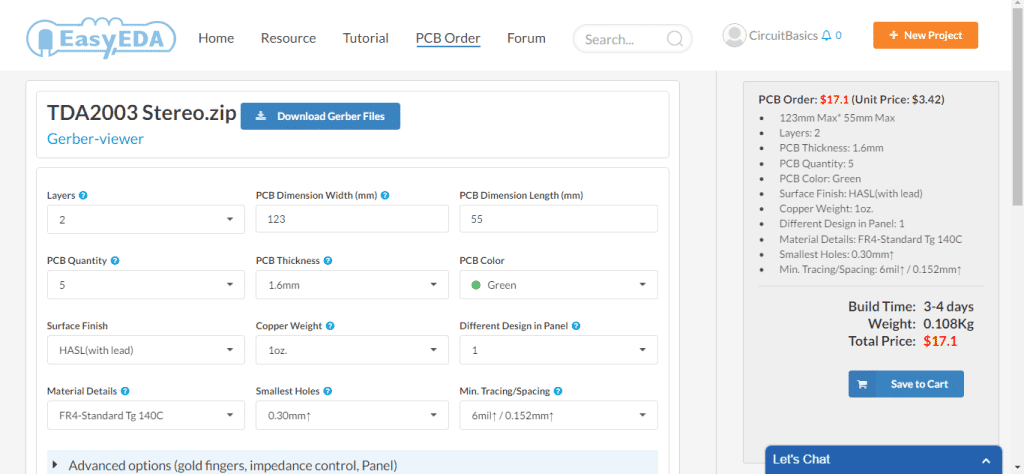Open the Smallest Holes dropdown
The width and height of the screenshot is (1024, 474).
pyautogui.click(x=352, y=415)
